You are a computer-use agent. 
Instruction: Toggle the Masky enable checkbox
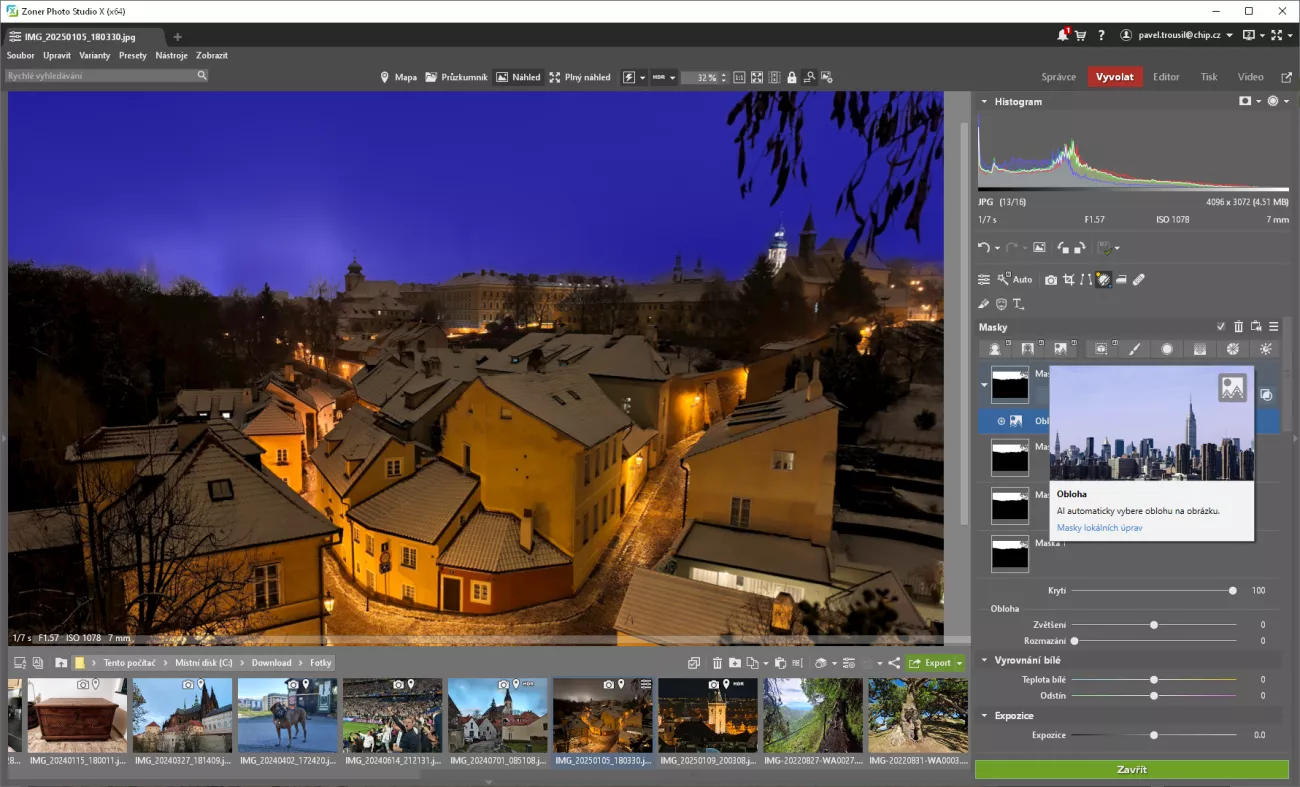click(1220, 327)
